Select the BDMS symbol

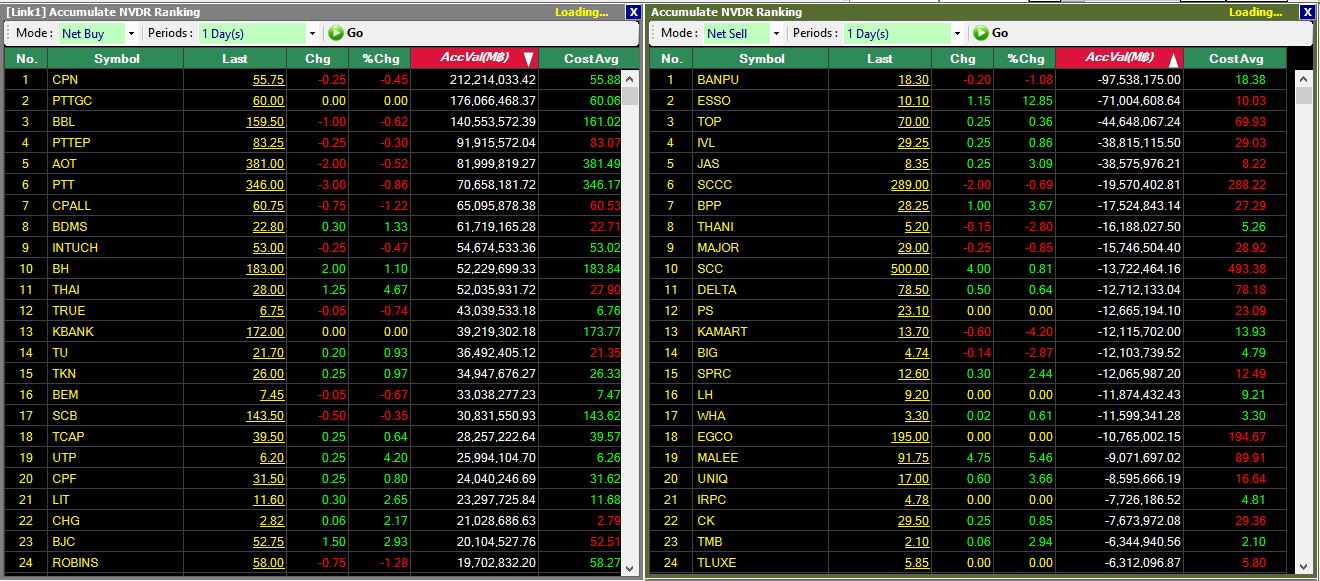point(70,226)
